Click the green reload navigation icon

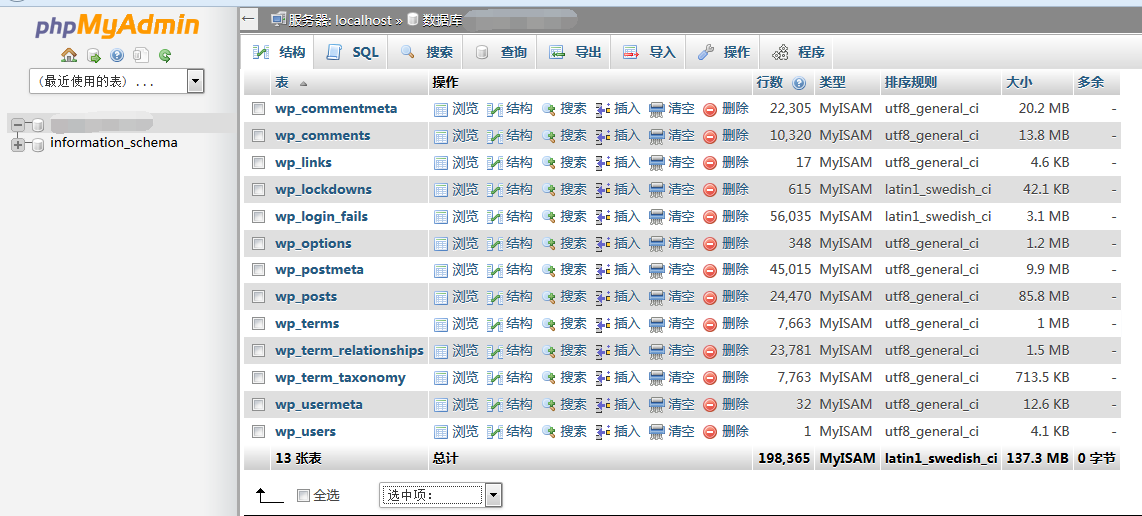point(165,55)
